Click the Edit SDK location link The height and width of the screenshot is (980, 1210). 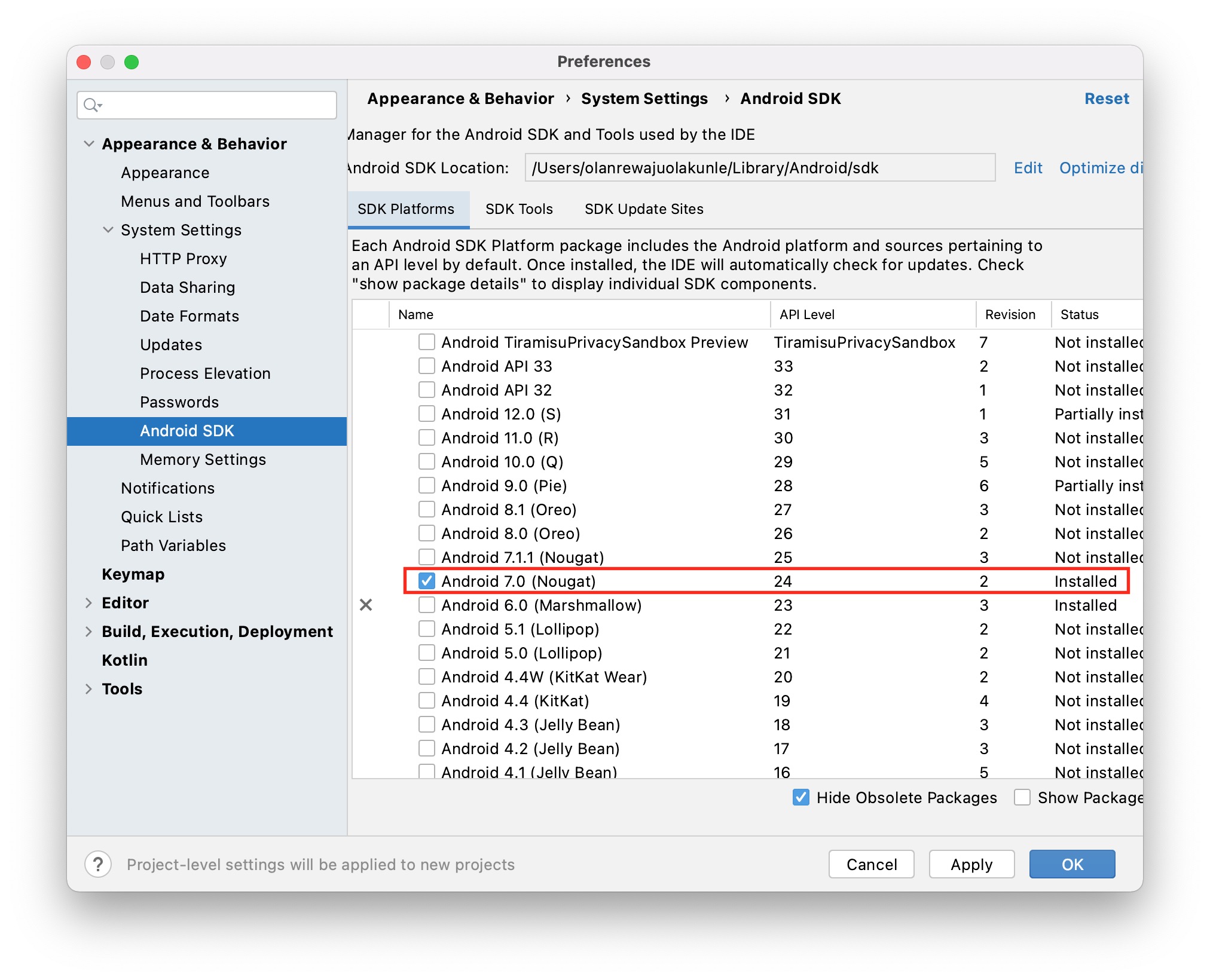tap(1027, 168)
